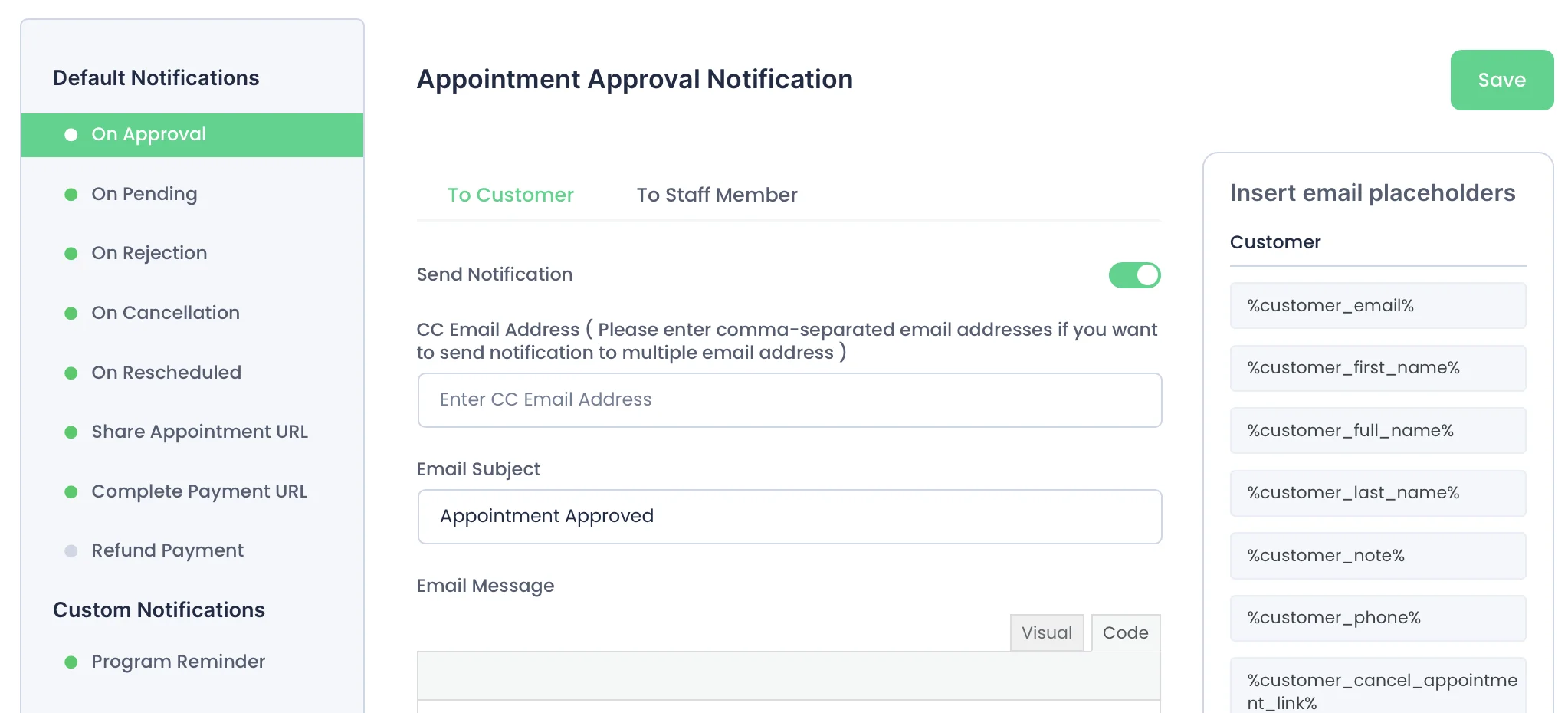Viewport: 1568px width, 713px height.
Task: Insert the %customer_phone% placeholder
Action: click(1377, 619)
